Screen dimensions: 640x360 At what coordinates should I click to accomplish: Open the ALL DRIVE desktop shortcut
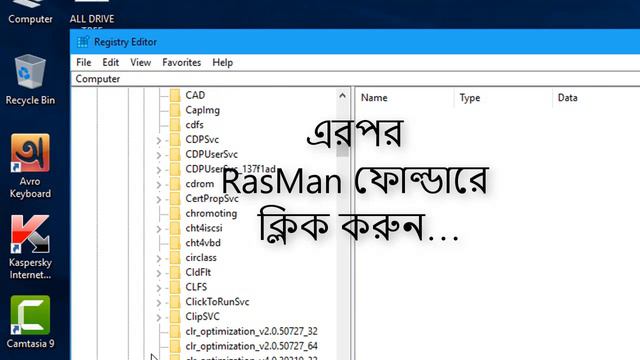click(x=92, y=13)
